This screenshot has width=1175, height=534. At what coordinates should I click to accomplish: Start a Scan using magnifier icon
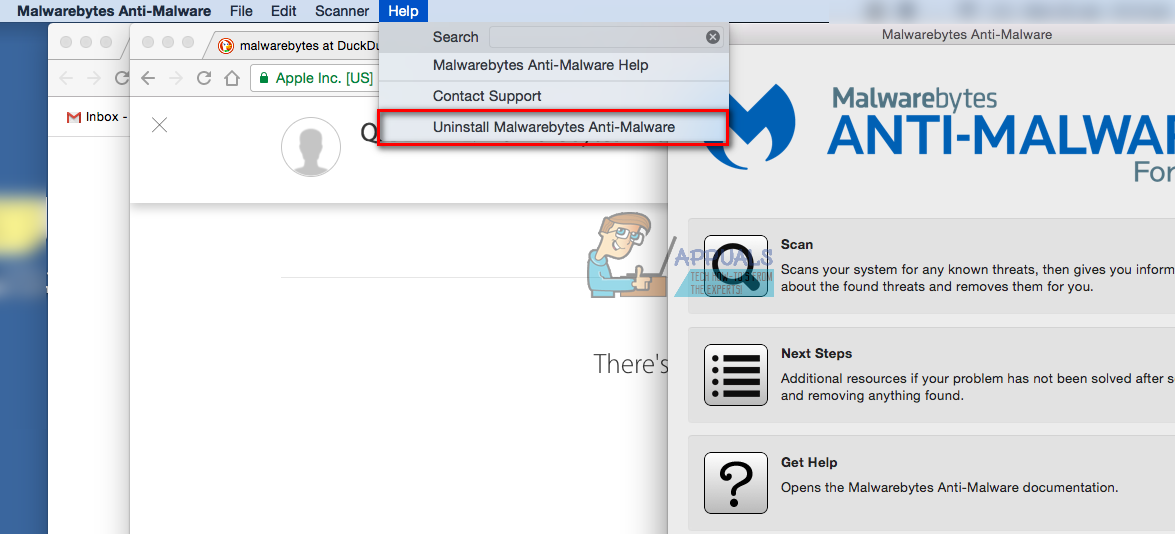[x=736, y=266]
